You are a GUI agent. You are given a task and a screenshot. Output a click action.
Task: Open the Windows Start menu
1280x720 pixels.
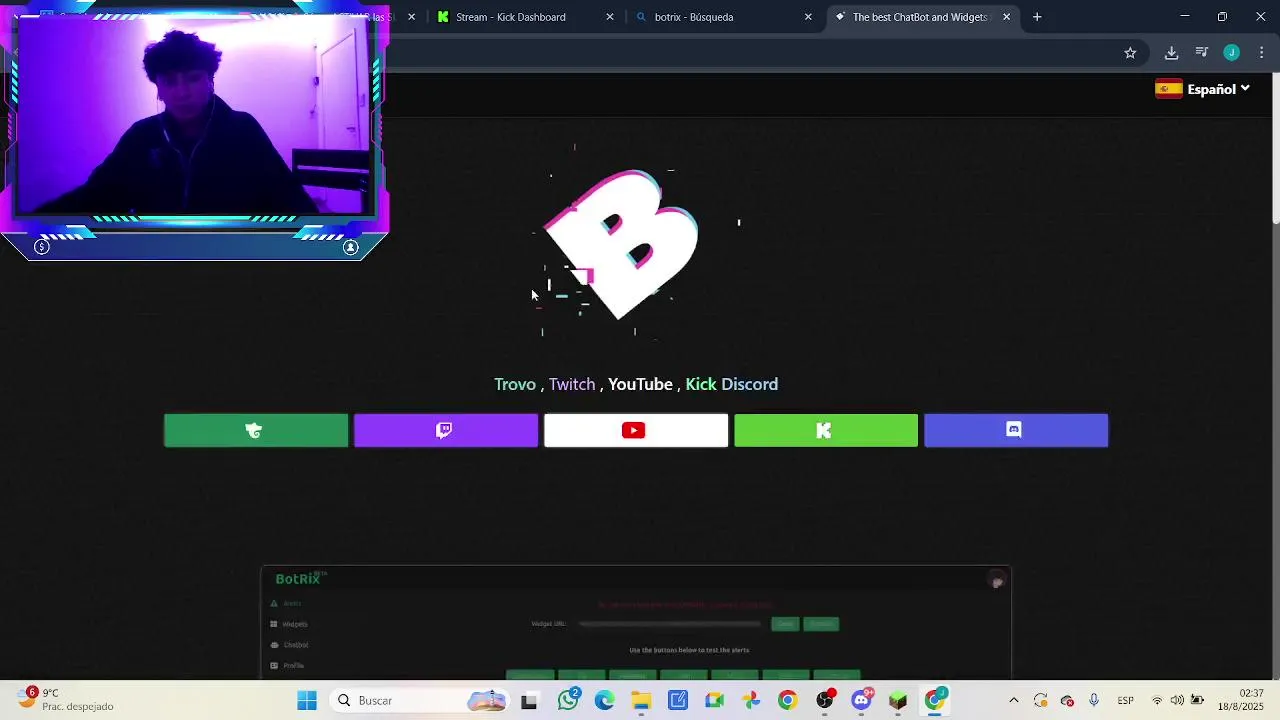pos(307,700)
